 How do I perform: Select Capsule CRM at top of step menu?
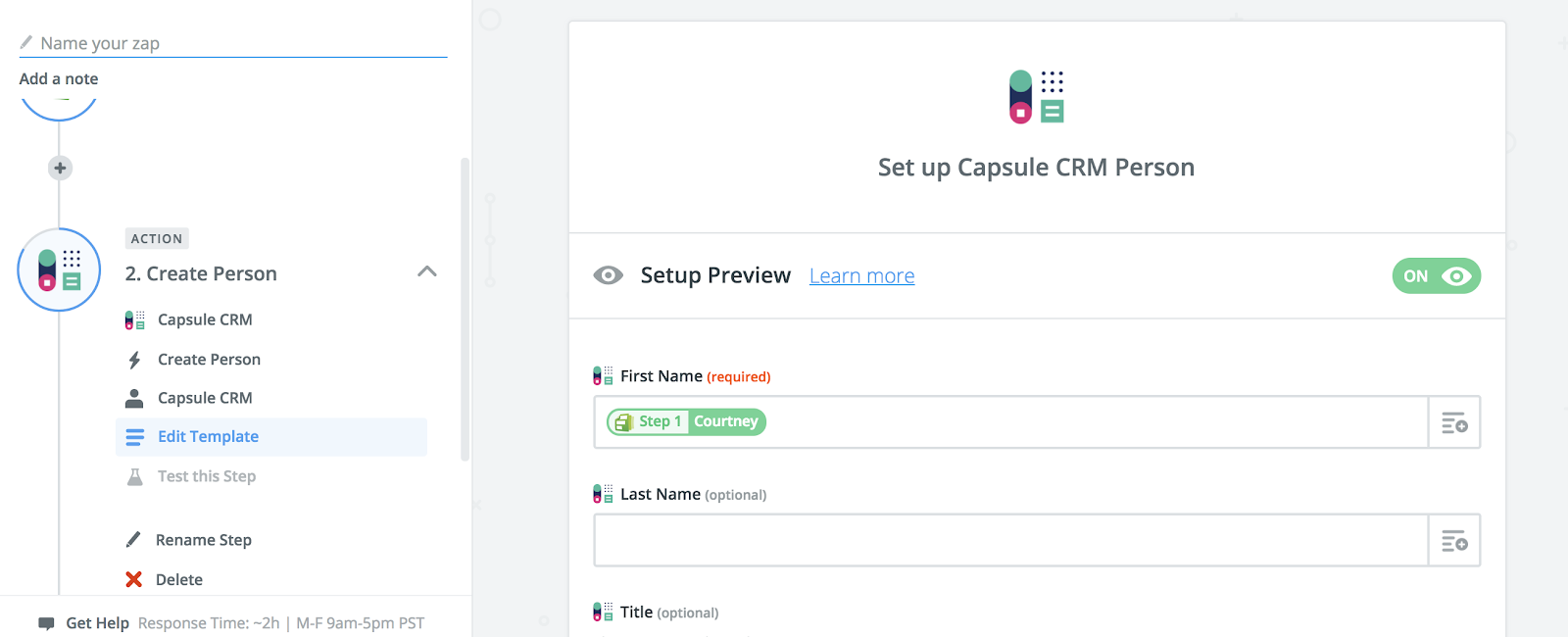(x=205, y=319)
